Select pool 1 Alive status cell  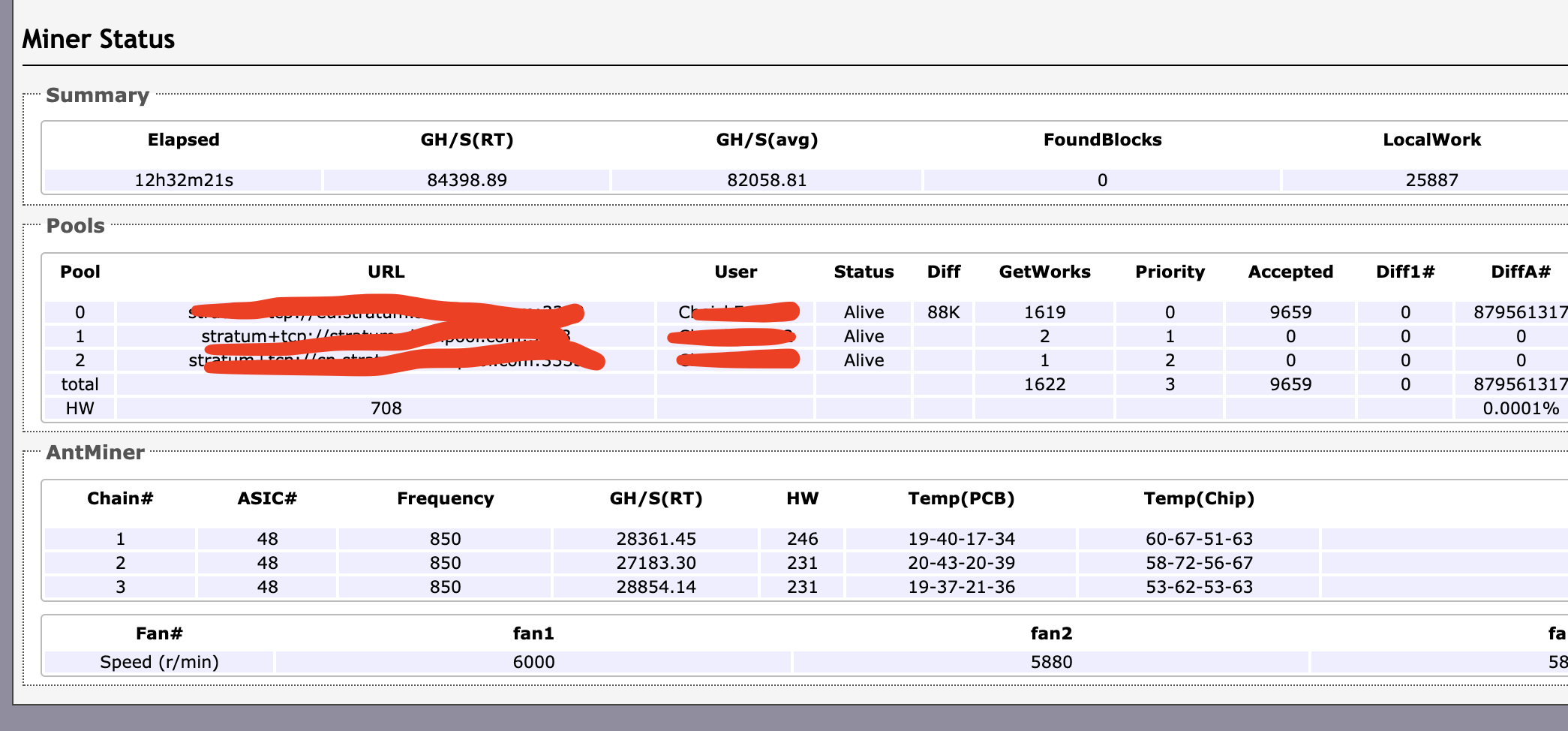864,336
